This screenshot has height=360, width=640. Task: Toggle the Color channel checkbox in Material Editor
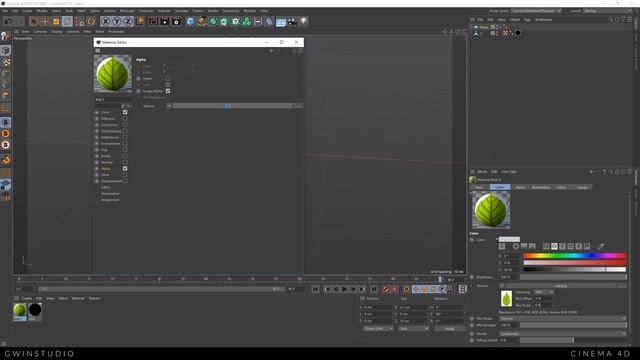pos(125,112)
